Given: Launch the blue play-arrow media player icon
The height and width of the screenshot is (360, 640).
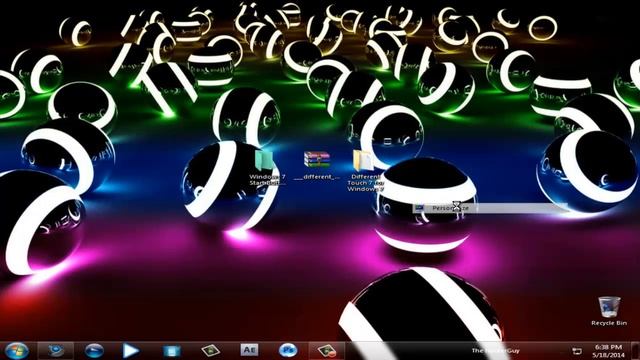Looking at the screenshot, I should point(131,351).
